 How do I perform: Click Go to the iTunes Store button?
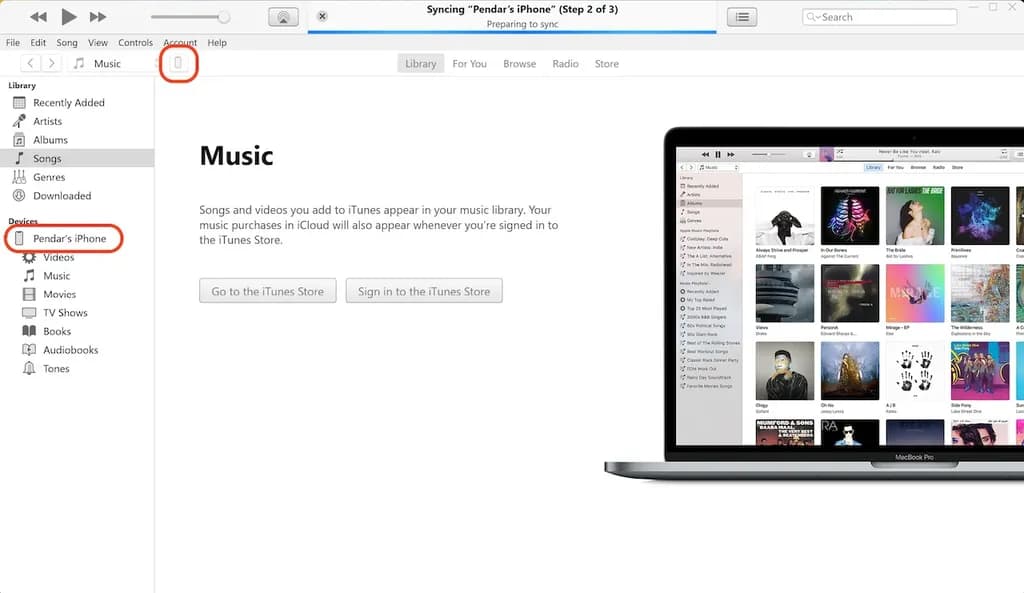tap(267, 291)
